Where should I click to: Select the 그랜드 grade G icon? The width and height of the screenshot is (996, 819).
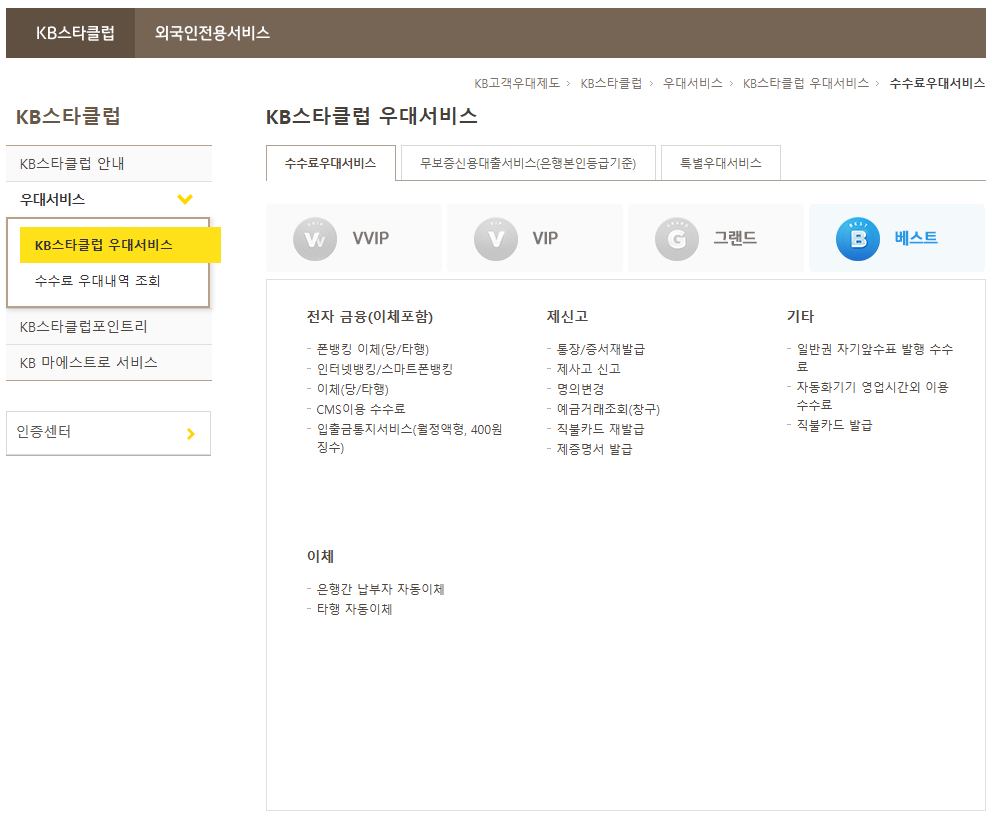pyautogui.click(x=676, y=239)
